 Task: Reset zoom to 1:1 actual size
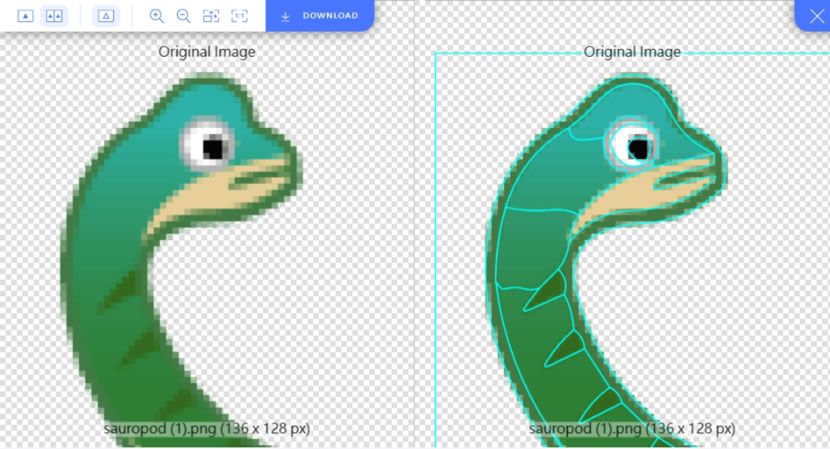tap(239, 16)
